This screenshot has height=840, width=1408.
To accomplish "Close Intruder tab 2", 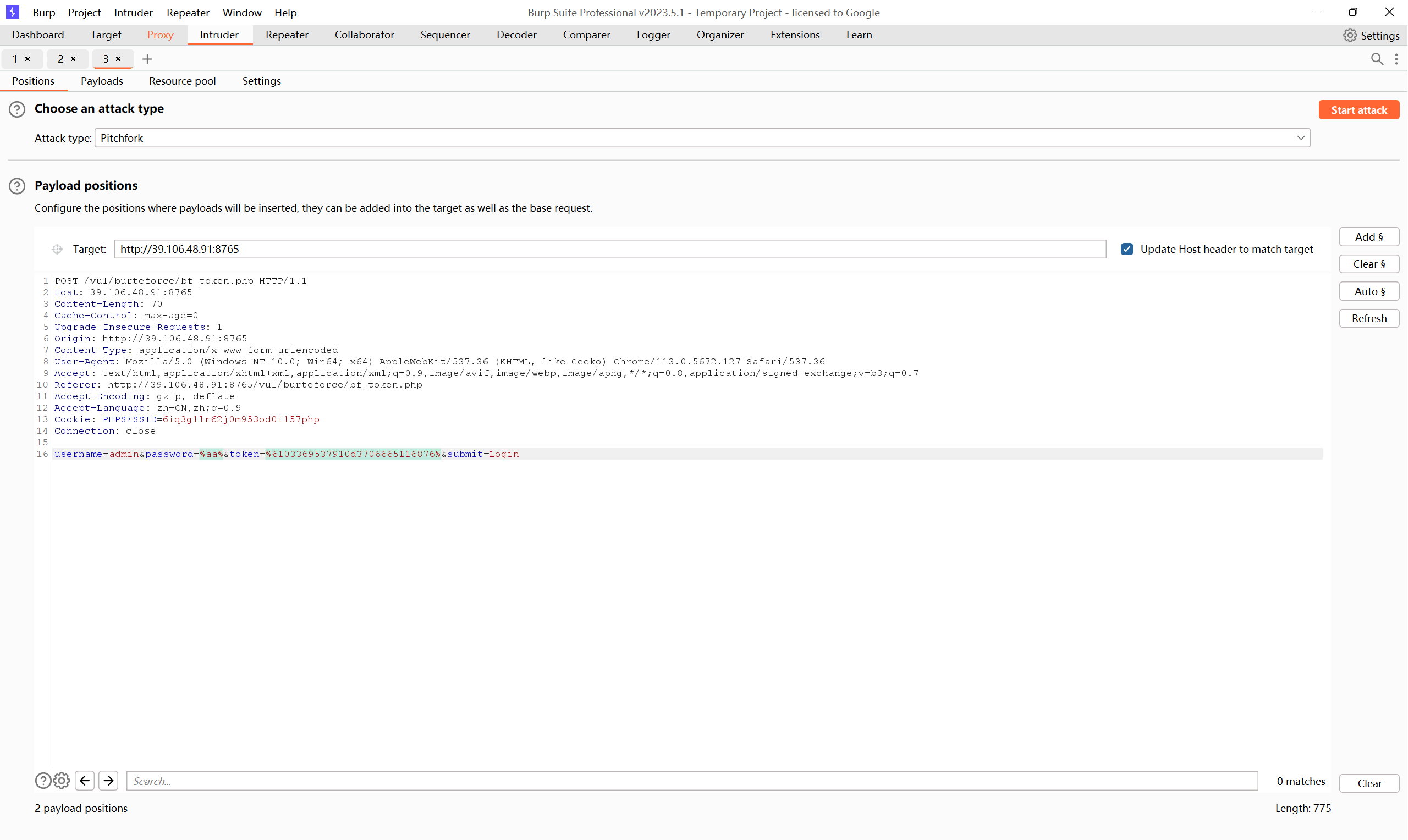I will [x=73, y=59].
